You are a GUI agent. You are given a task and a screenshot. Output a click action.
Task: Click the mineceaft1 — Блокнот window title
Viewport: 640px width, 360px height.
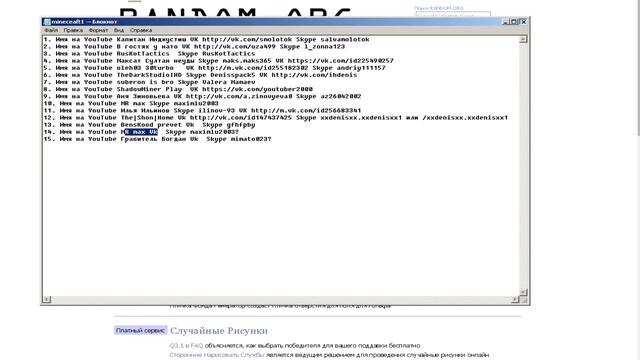pyautogui.click(x=84, y=22)
